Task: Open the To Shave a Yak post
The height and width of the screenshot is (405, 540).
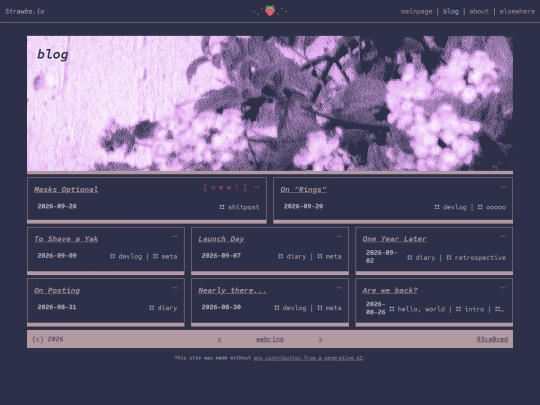Action: click(x=66, y=239)
